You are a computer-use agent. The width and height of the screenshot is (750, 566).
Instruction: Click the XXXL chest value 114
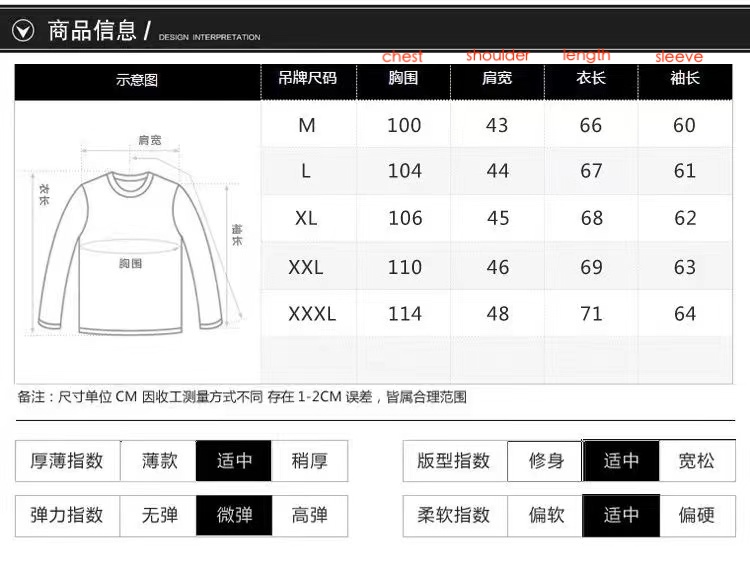coord(404,314)
